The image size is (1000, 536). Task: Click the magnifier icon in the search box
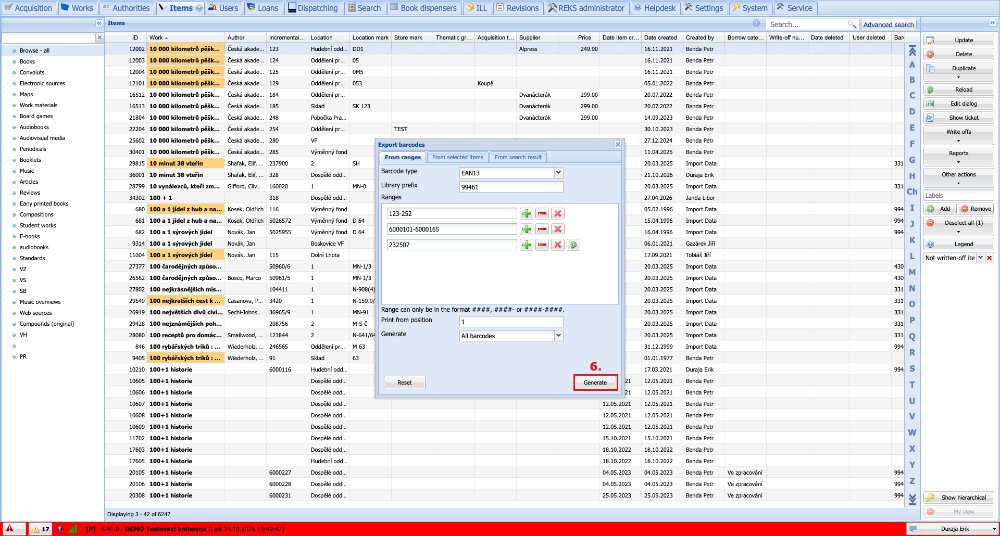pos(852,24)
